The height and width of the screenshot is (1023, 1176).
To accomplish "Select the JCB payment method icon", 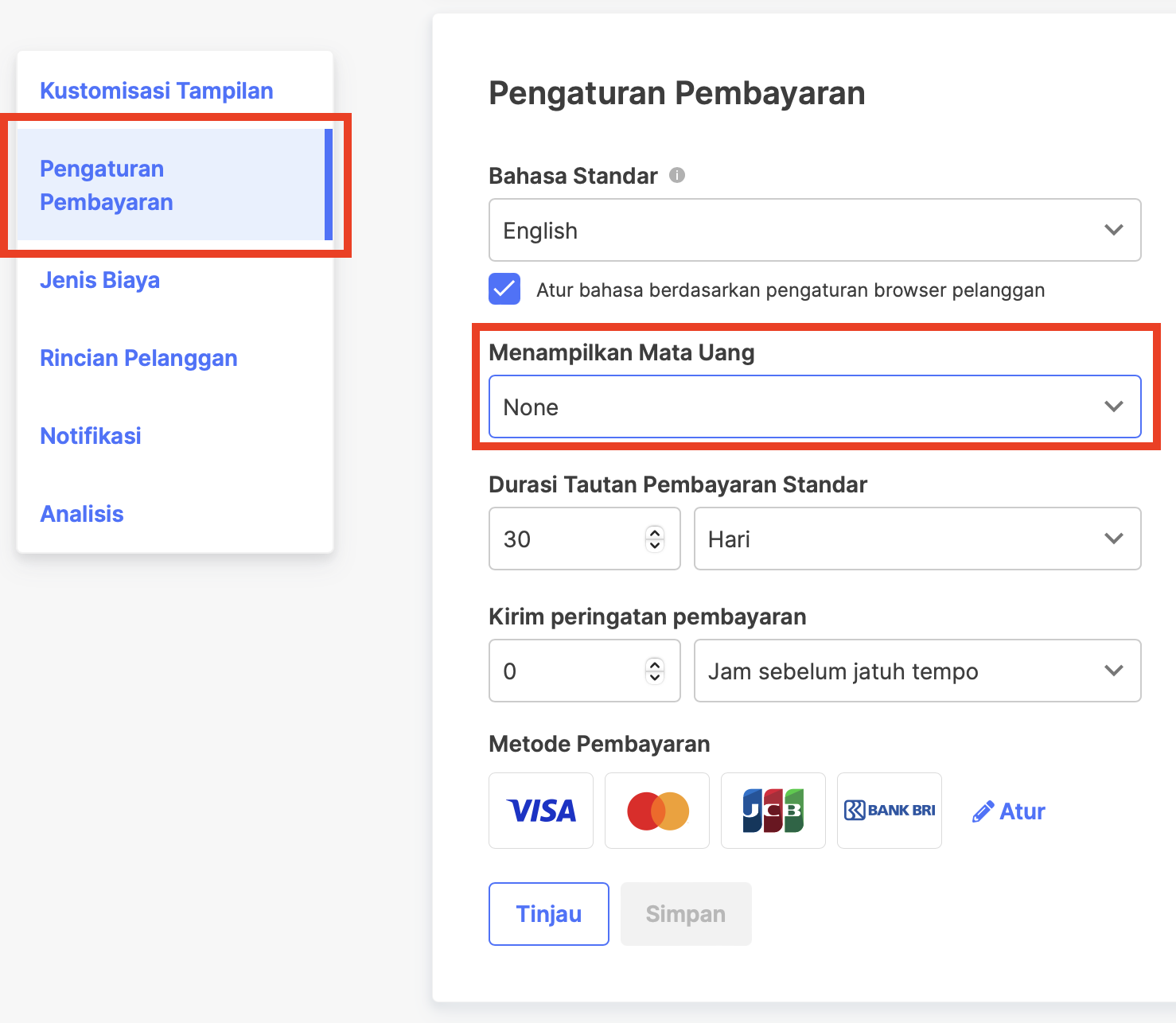I will [773, 811].
